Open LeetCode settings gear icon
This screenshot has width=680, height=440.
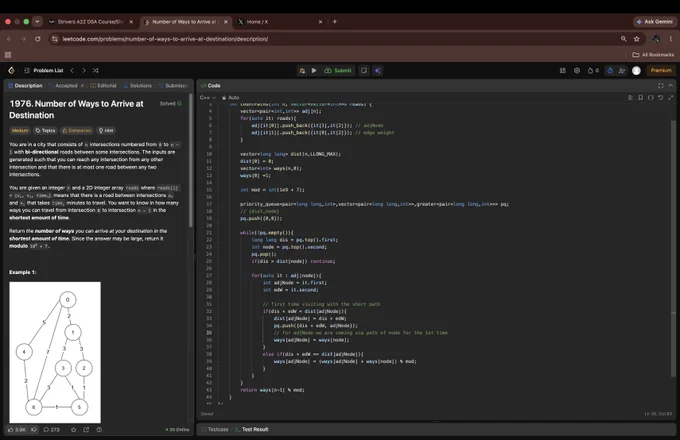click(x=577, y=70)
